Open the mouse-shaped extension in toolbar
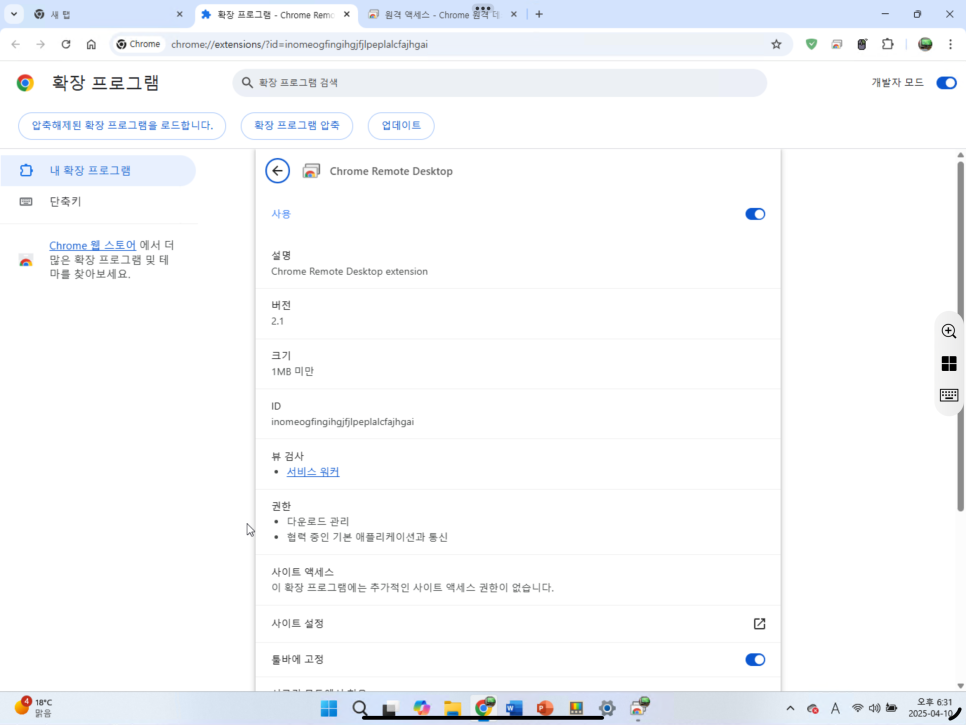Image resolution: width=966 pixels, height=725 pixels. coord(862,44)
